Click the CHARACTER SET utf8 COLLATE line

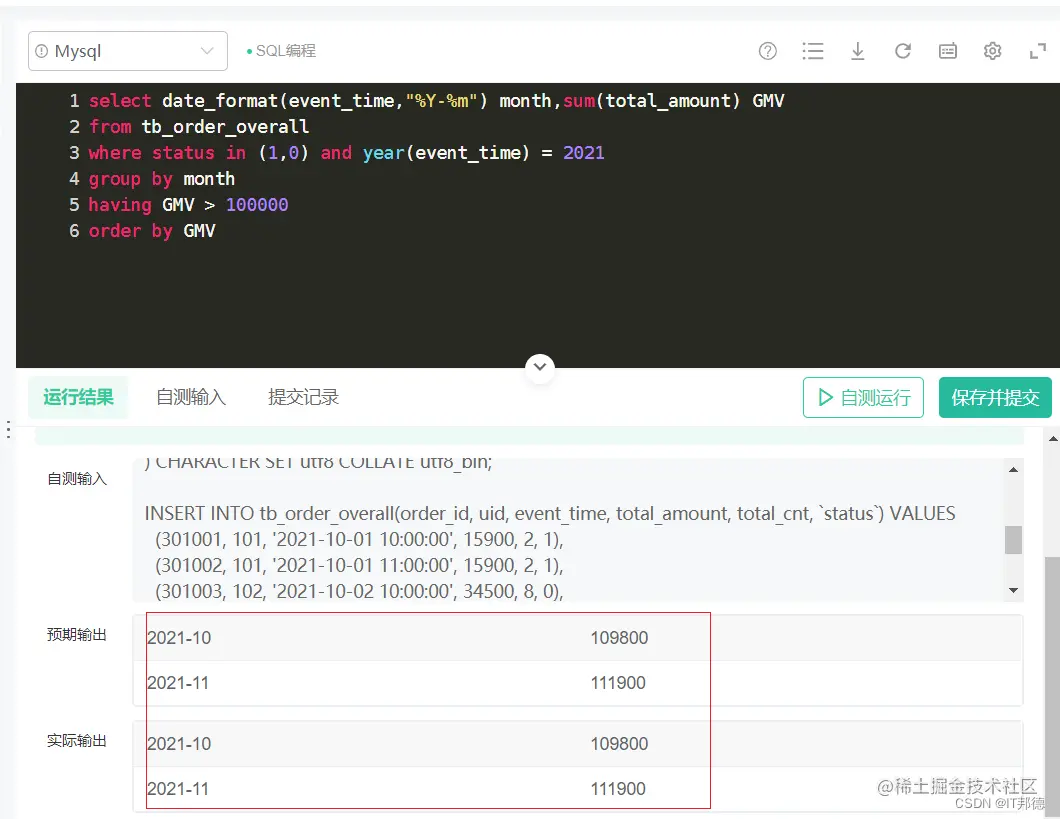pyautogui.click(x=318, y=462)
